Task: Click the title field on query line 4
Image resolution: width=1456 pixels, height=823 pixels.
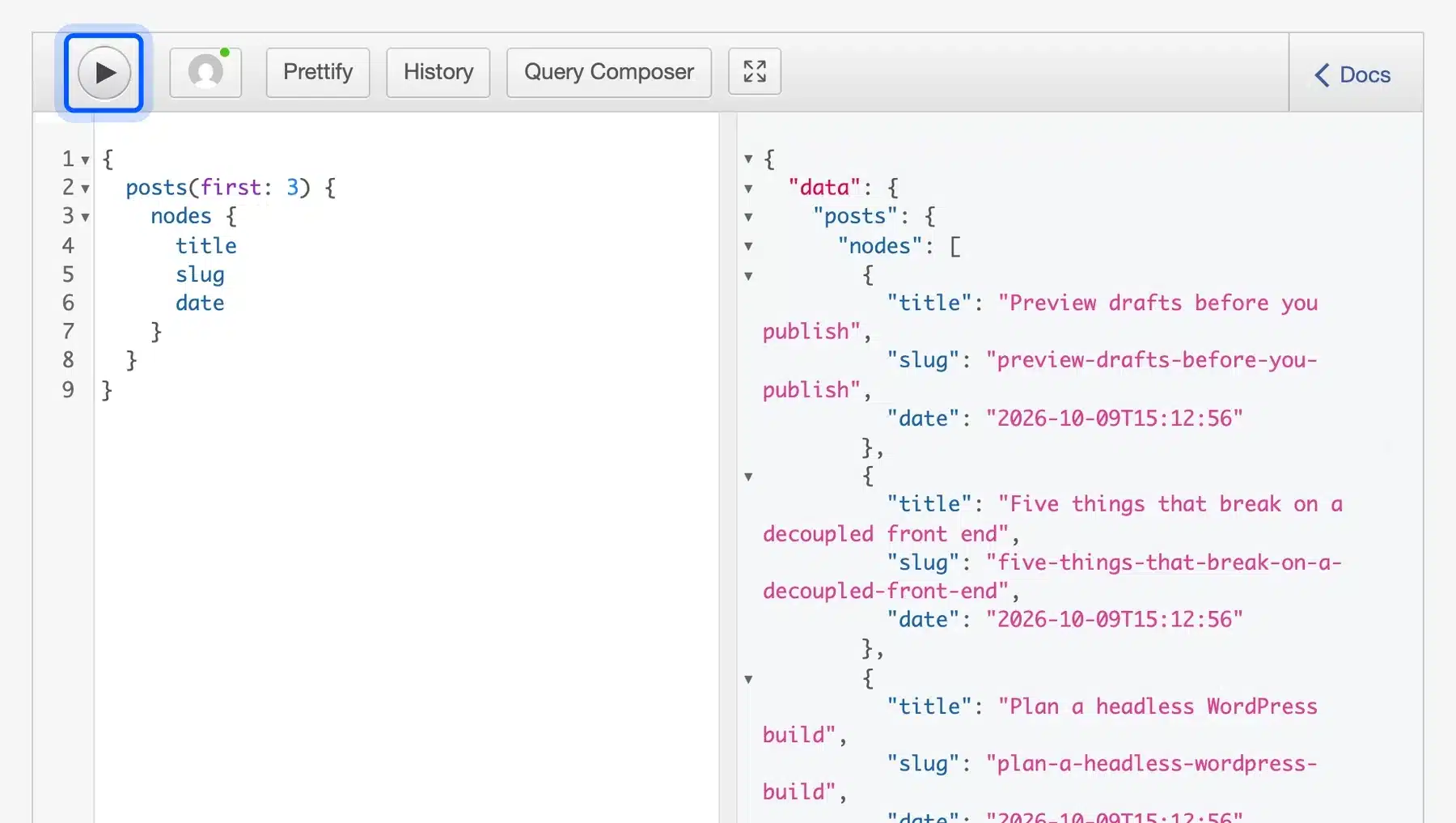Action: click(x=206, y=245)
